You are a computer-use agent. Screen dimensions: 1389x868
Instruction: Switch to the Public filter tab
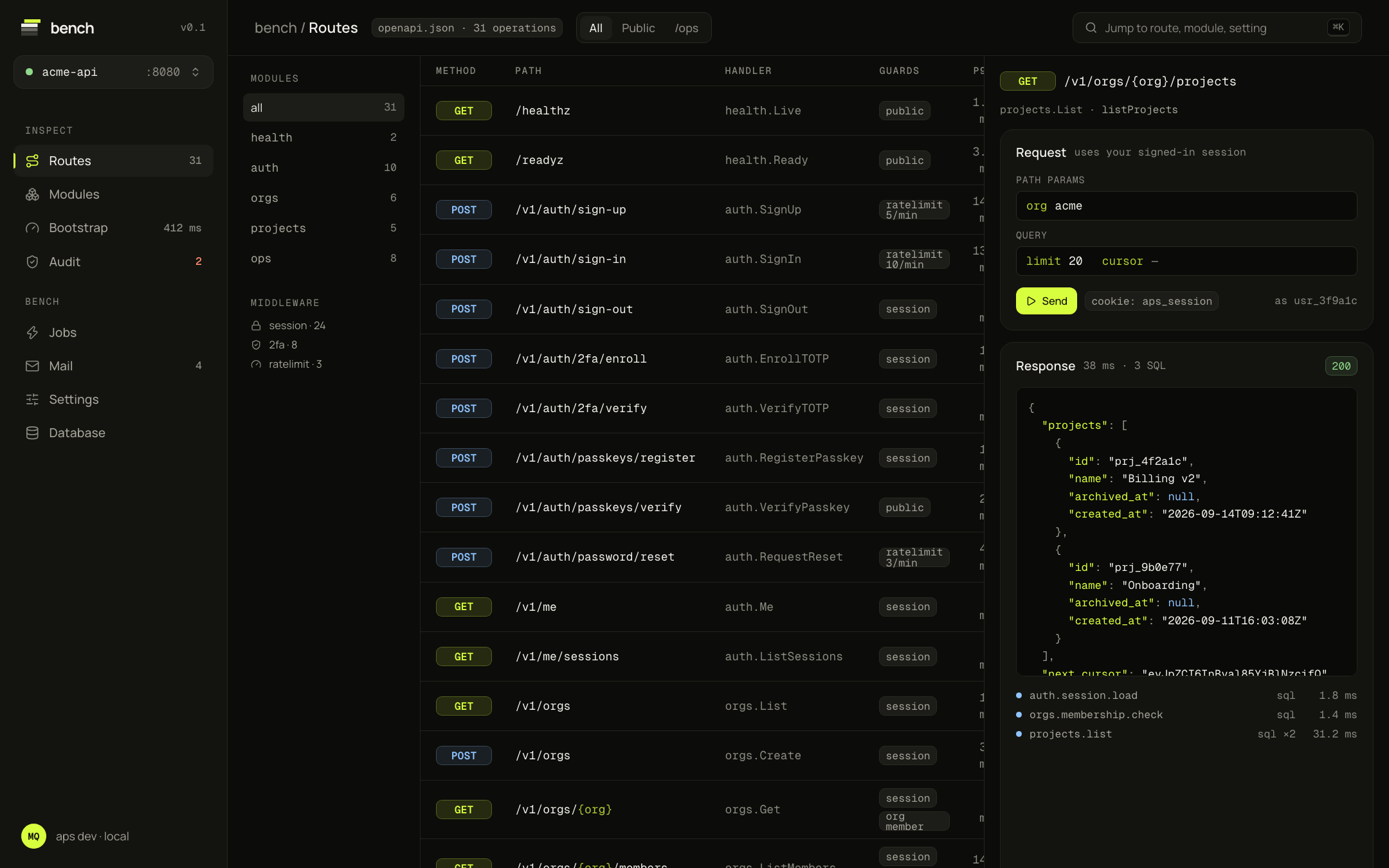pyautogui.click(x=638, y=28)
